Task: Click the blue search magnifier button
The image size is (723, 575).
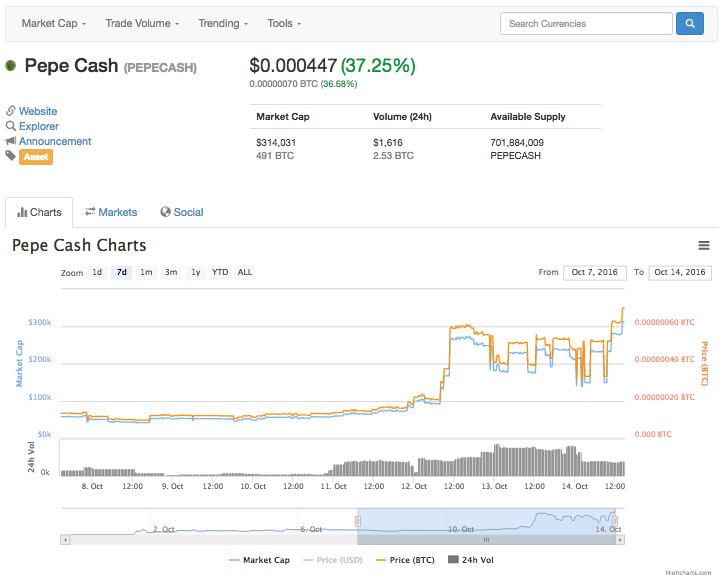Action: pyautogui.click(x=689, y=24)
